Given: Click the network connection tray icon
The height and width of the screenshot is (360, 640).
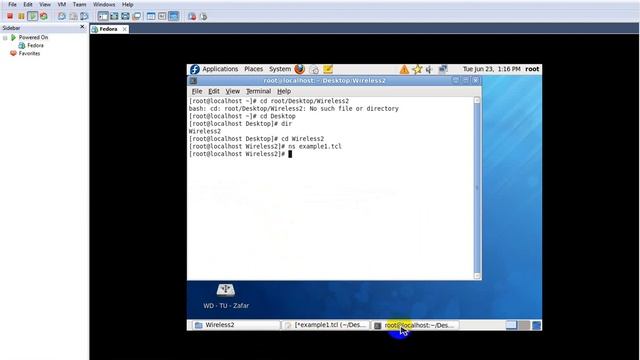Looking at the screenshot, I should (443, 69).
